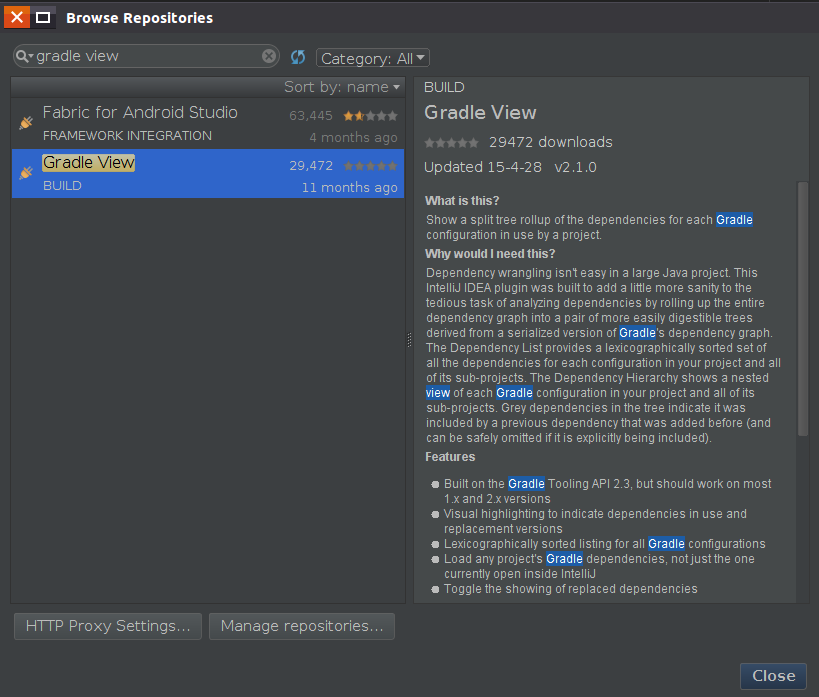819x697 pixels.
Task: Click the v2.1.0 version text
Action: (575, 167)
